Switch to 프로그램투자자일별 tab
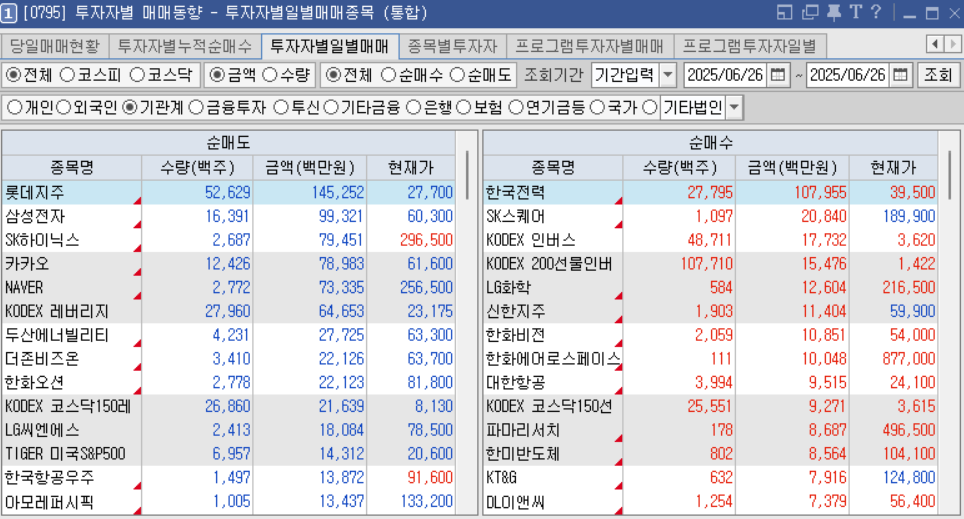Image resolution: width=964 pixels, height=519 pixels. 749,46
